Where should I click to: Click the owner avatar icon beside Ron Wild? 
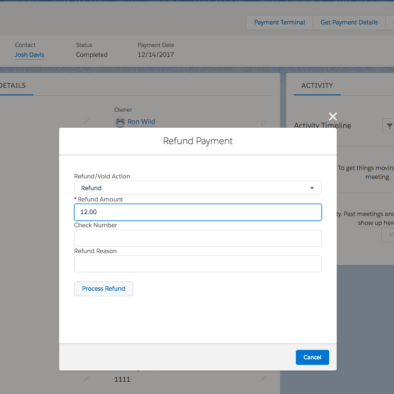click(120, 122)
